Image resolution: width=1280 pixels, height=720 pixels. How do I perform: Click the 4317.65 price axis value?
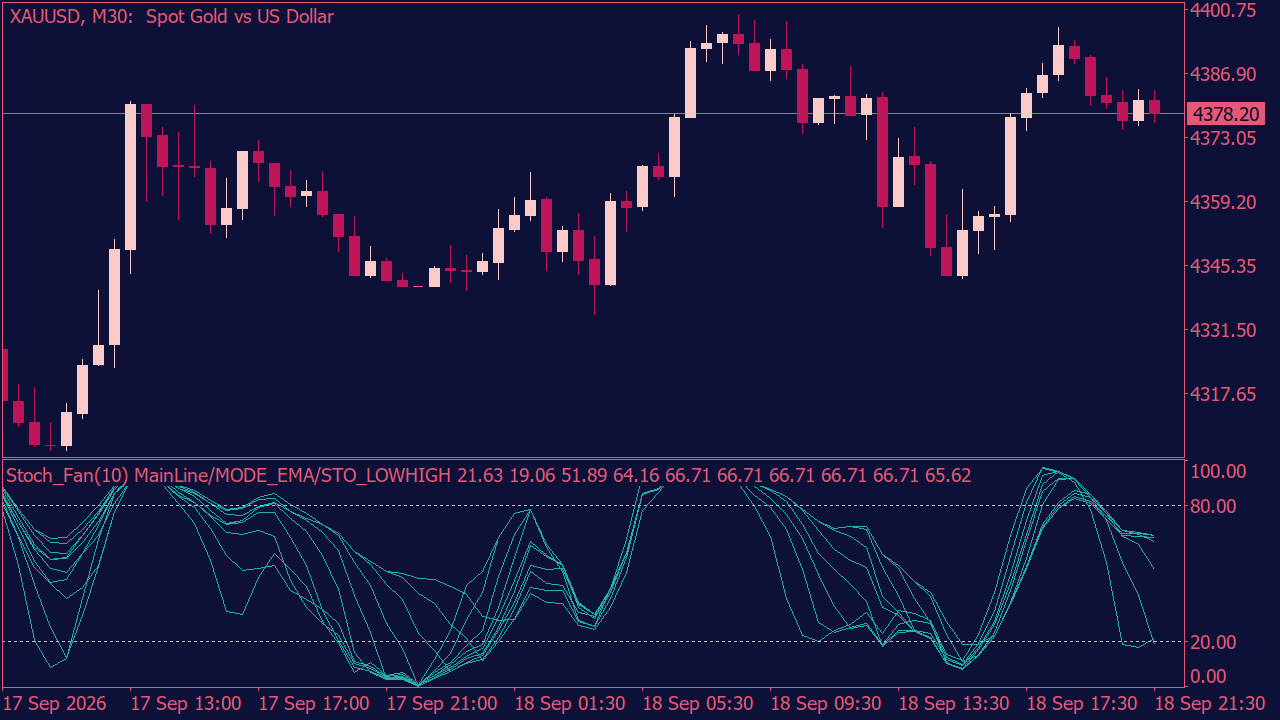coord(1225,394)
